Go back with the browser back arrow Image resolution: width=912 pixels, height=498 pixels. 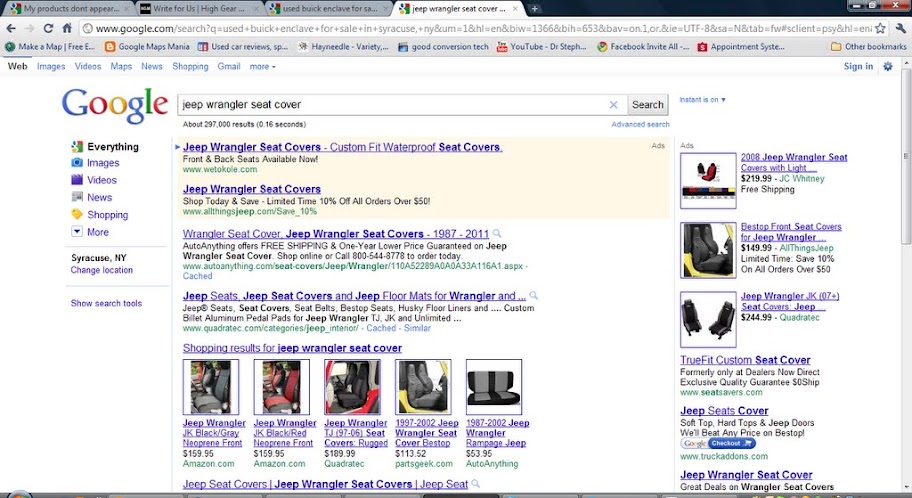(x=11, y=29)
